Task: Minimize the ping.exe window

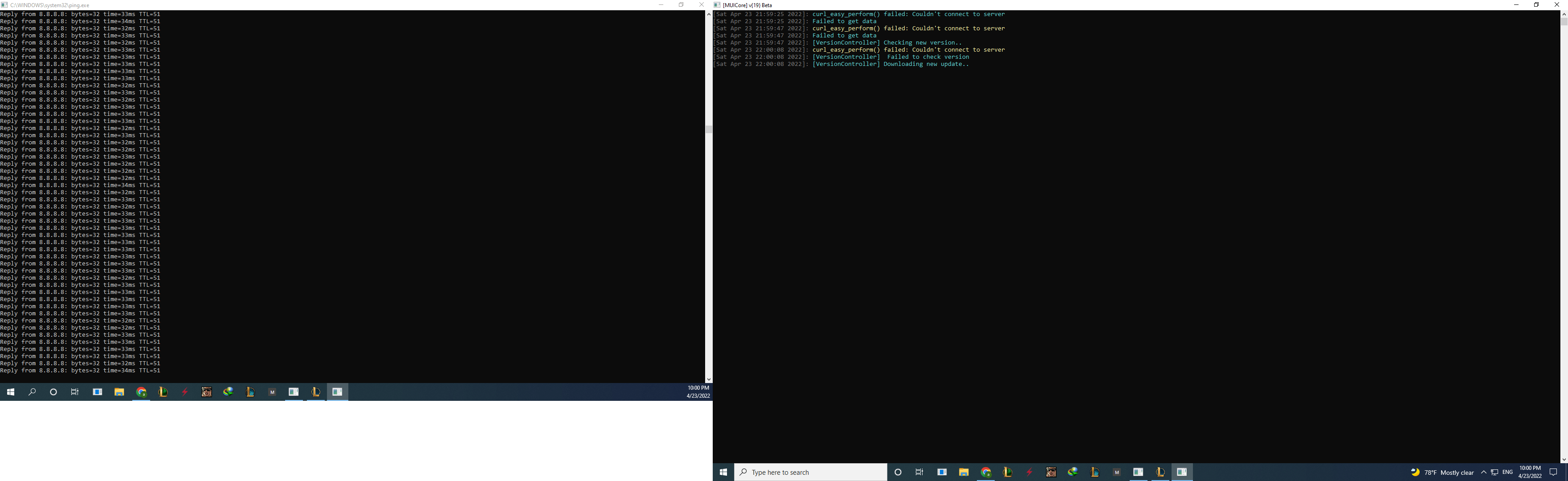Action: pos(661,5)
